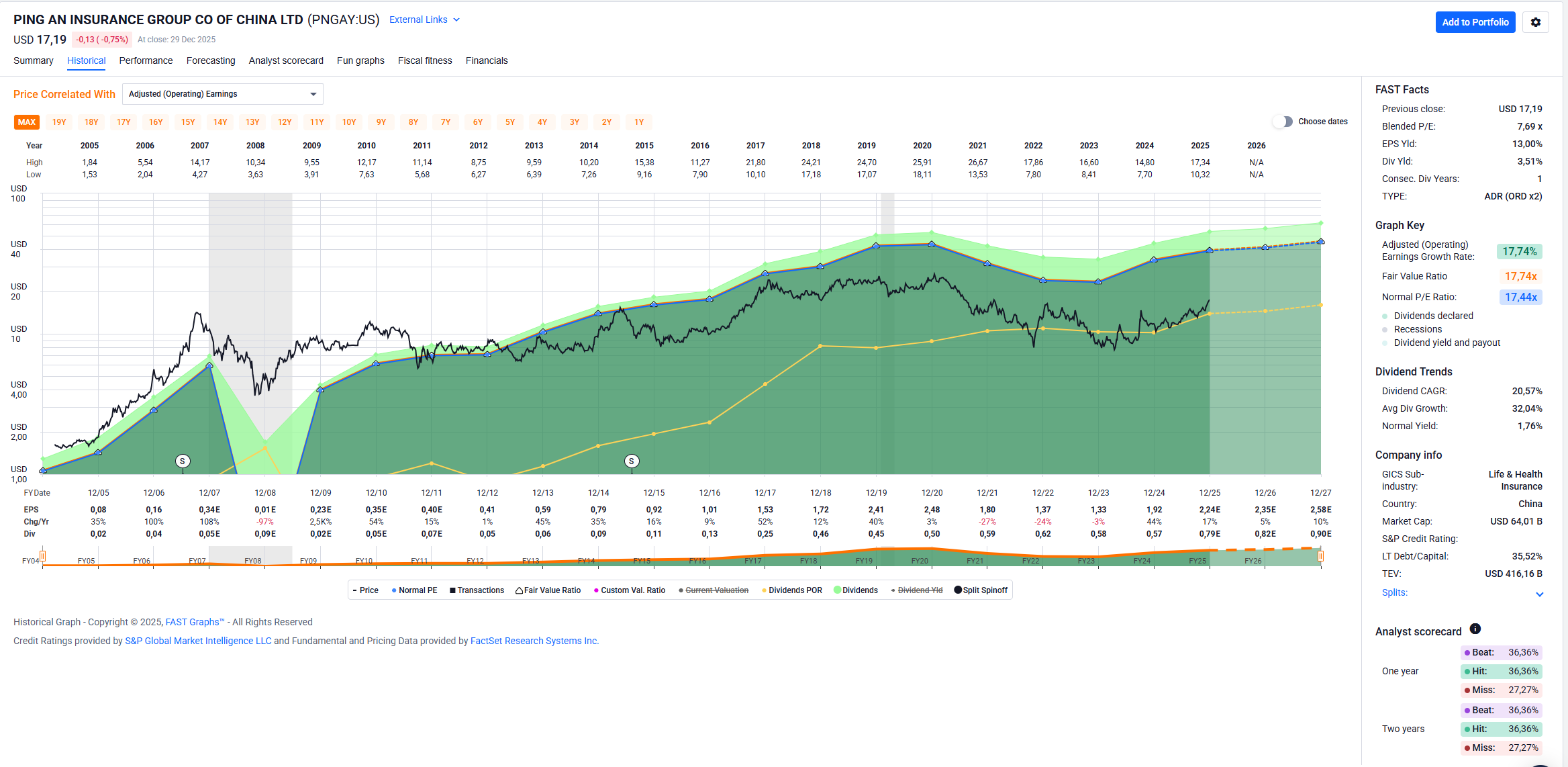The width and height of the screenshot is (1568, 767).
Task: Open the Fiscal fitness tab
Action: click(424, 60)
